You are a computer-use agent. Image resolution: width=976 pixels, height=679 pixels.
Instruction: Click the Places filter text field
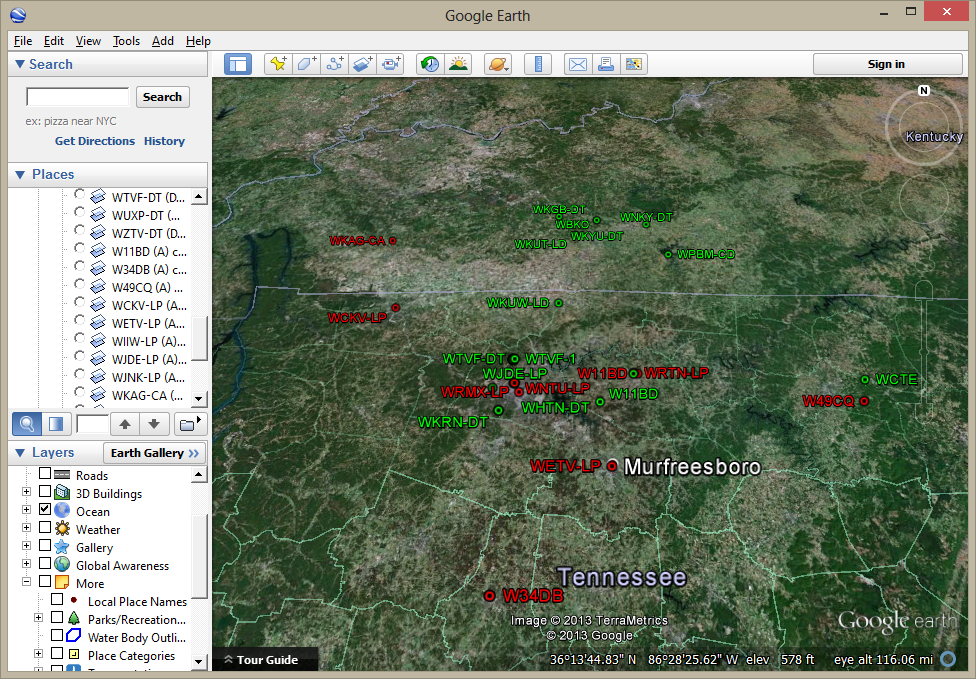click(x=92, y=424)
